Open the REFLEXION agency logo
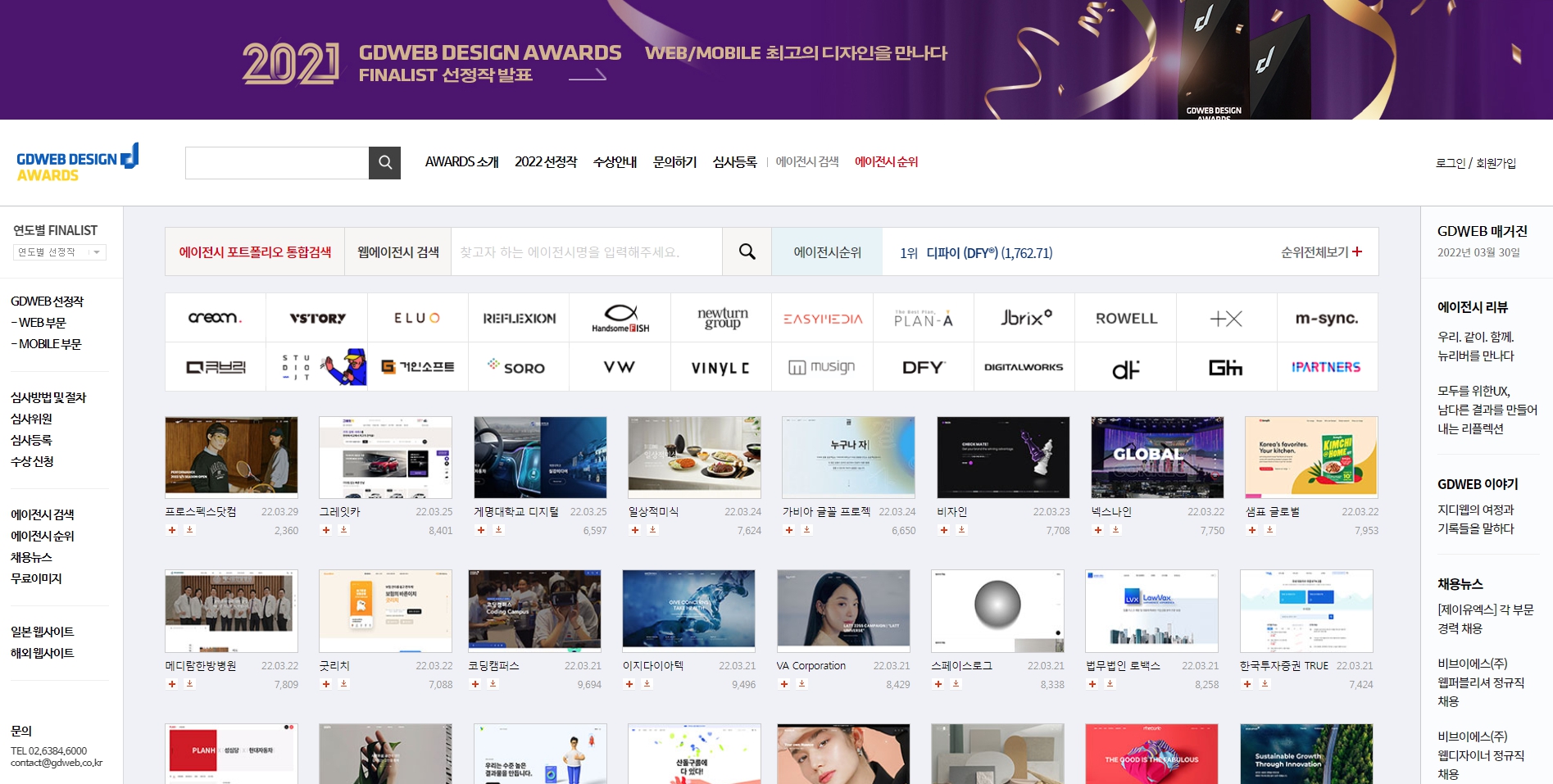The width and height of the screenshot is (1553, 784). (519, 318)
